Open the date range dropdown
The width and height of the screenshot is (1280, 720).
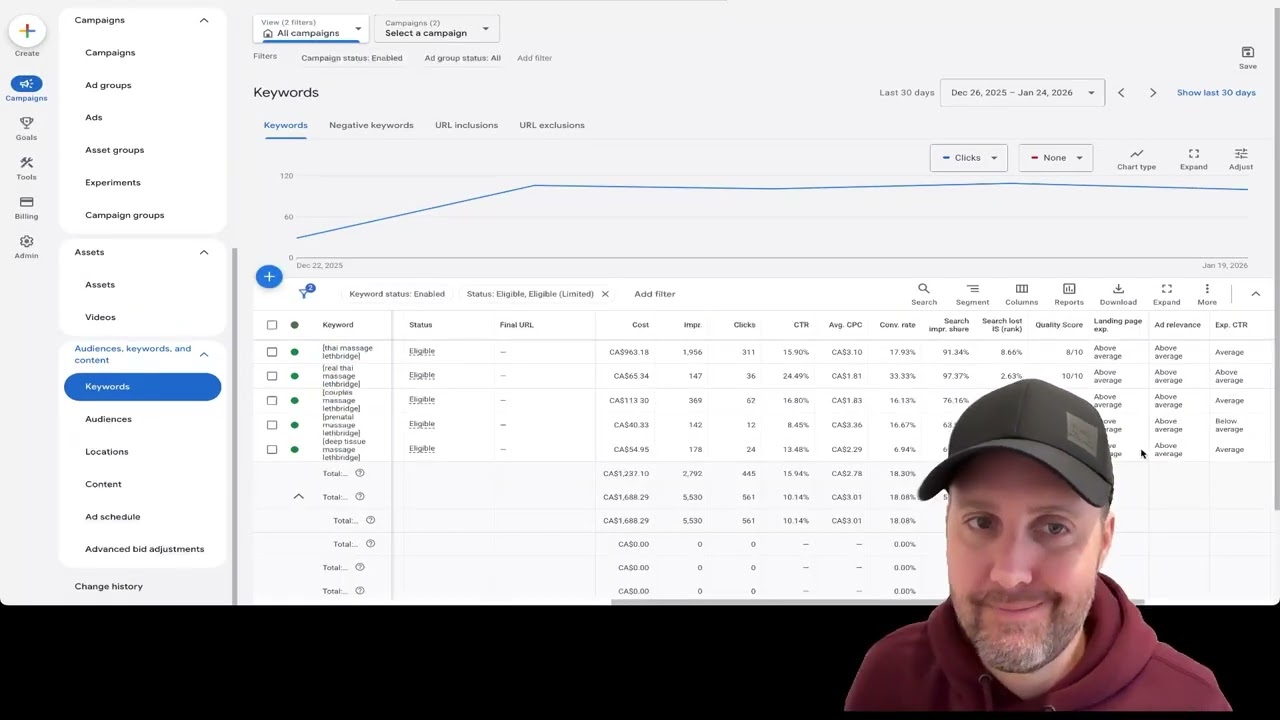point(1022,93)
